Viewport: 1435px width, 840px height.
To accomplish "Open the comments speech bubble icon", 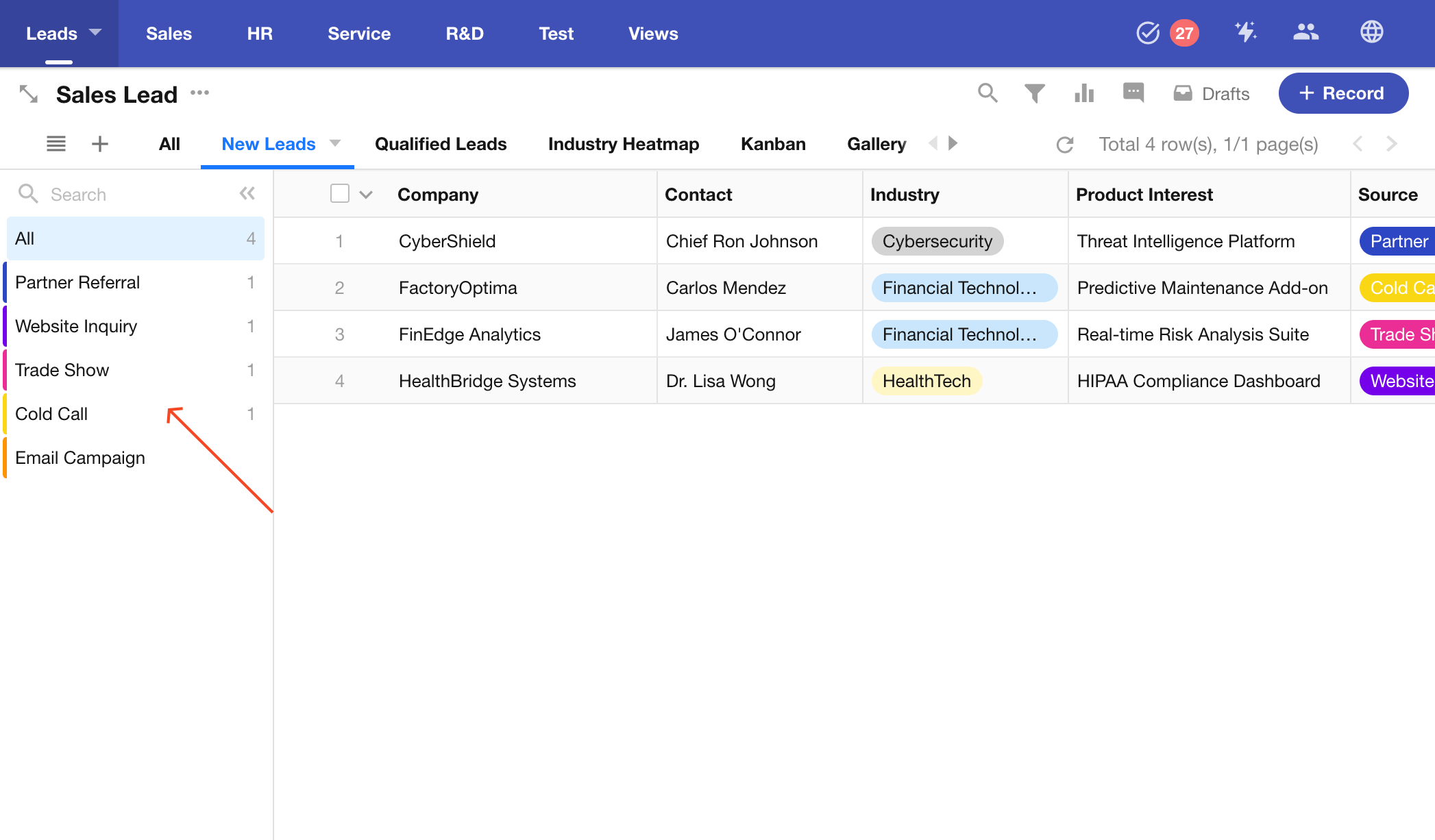I will coord(1133,92).
